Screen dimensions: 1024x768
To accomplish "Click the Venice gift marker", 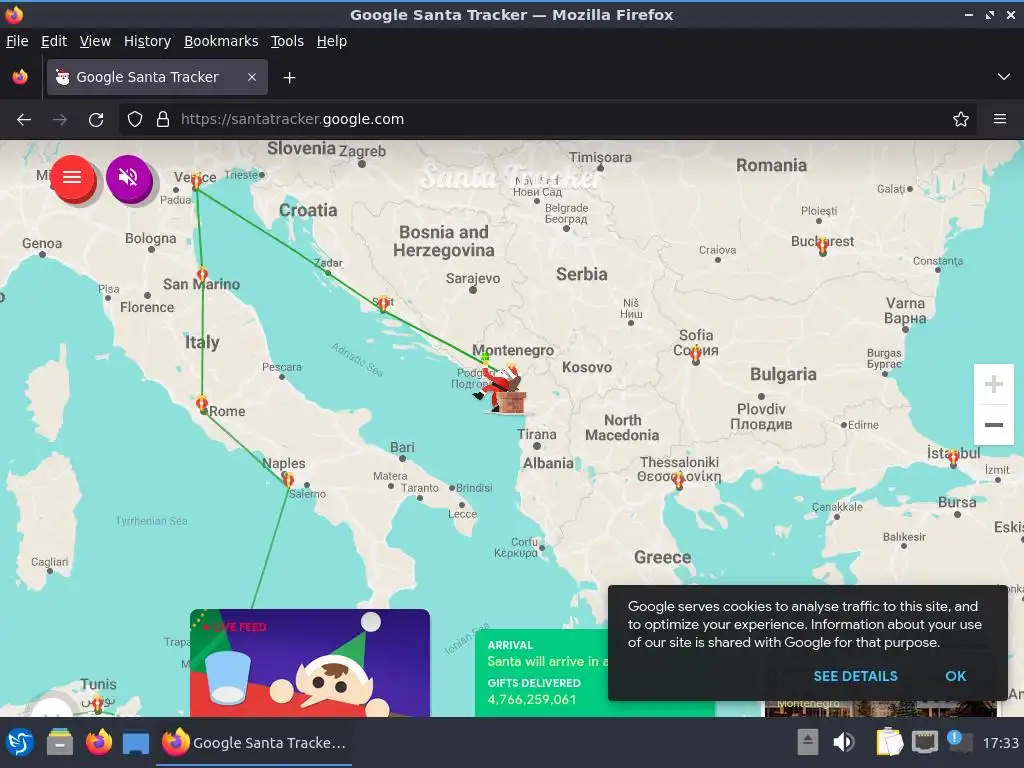I will click(196, 182).
